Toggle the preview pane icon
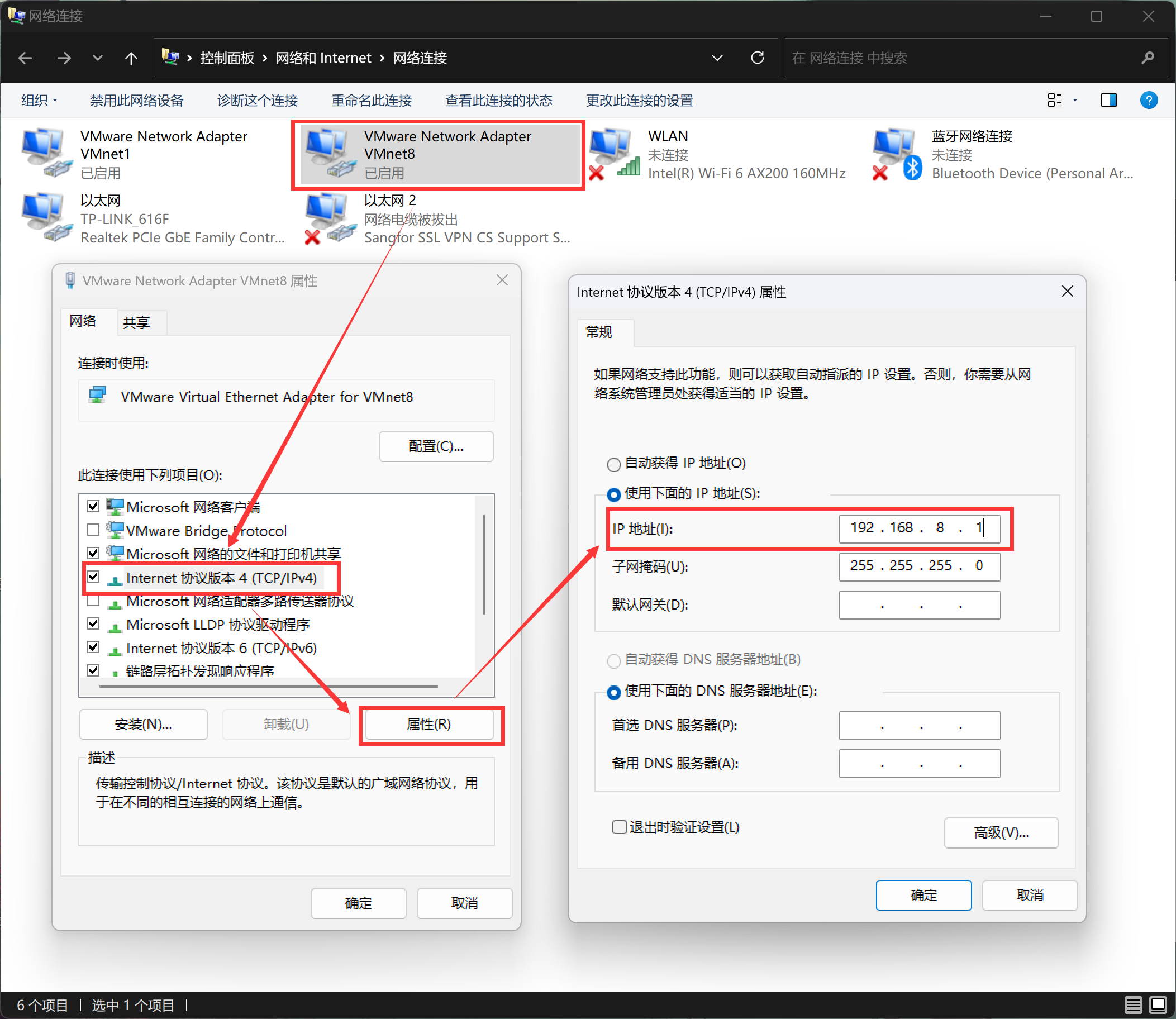 pyautogui.click(x=1108, y=101)
